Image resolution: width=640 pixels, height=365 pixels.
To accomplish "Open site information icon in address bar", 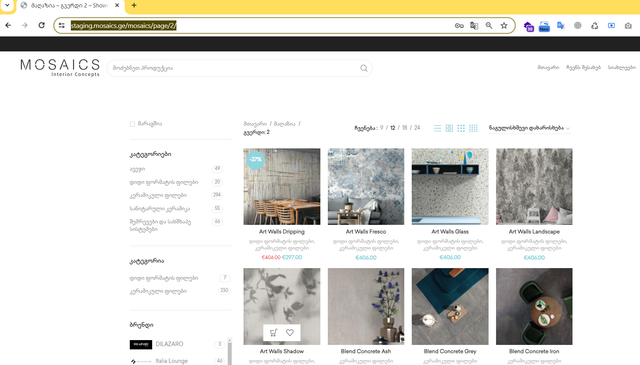I will point(62,25).
